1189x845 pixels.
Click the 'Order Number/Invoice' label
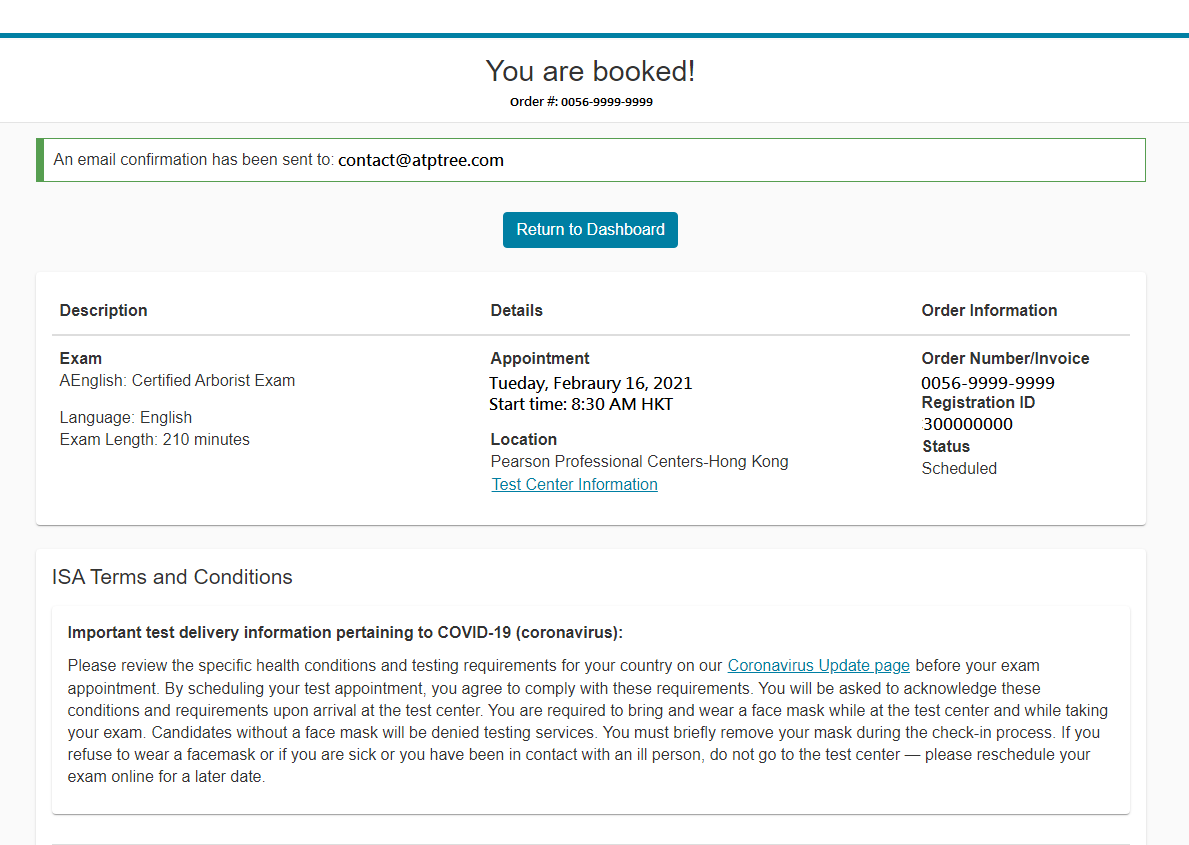[x=1005, y=358]
